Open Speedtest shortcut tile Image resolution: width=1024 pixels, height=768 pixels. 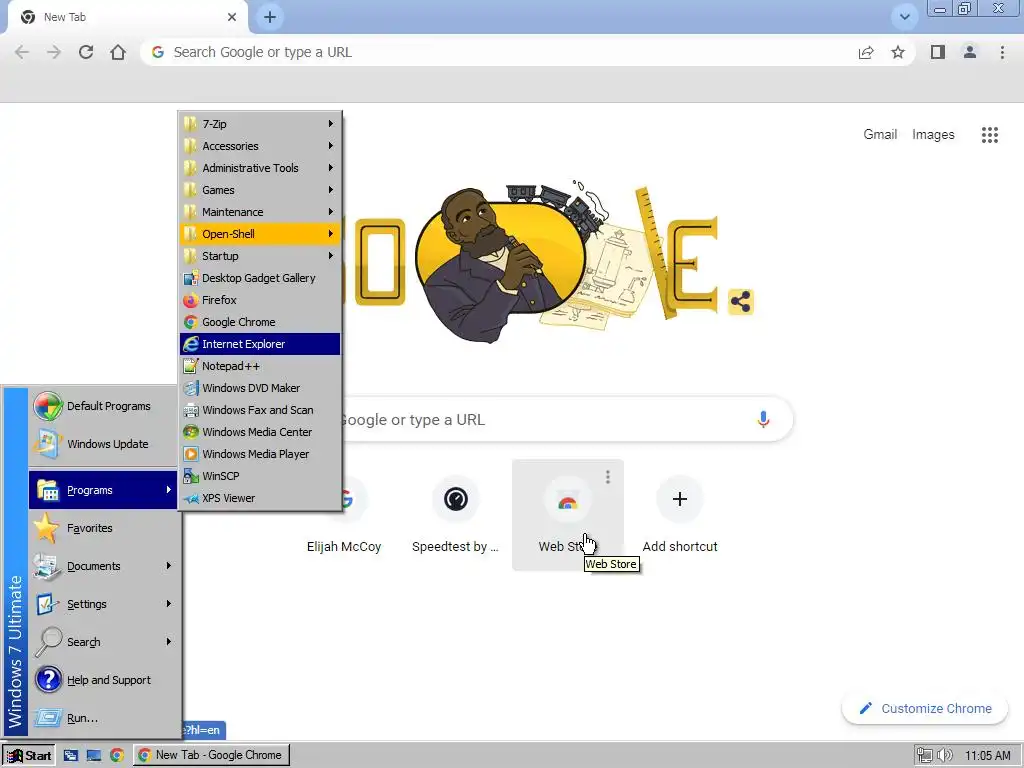[455, 515]
